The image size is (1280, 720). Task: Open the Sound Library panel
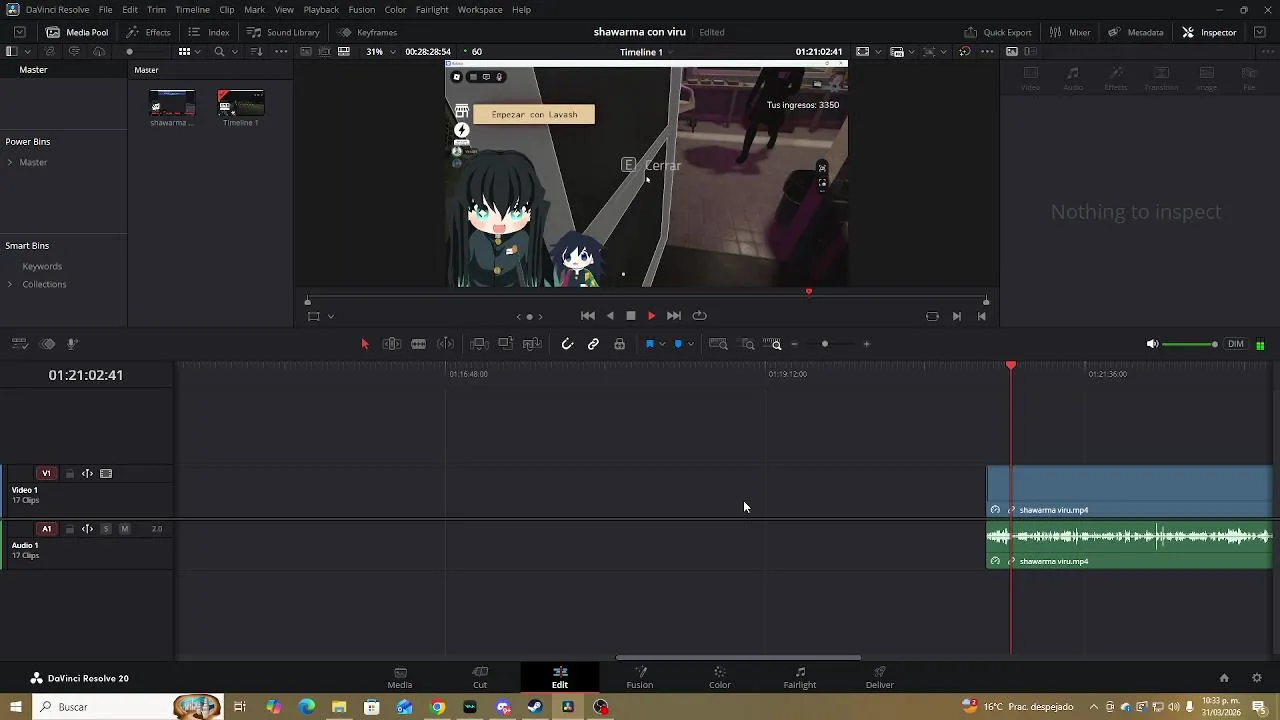[x=283, y=32]
